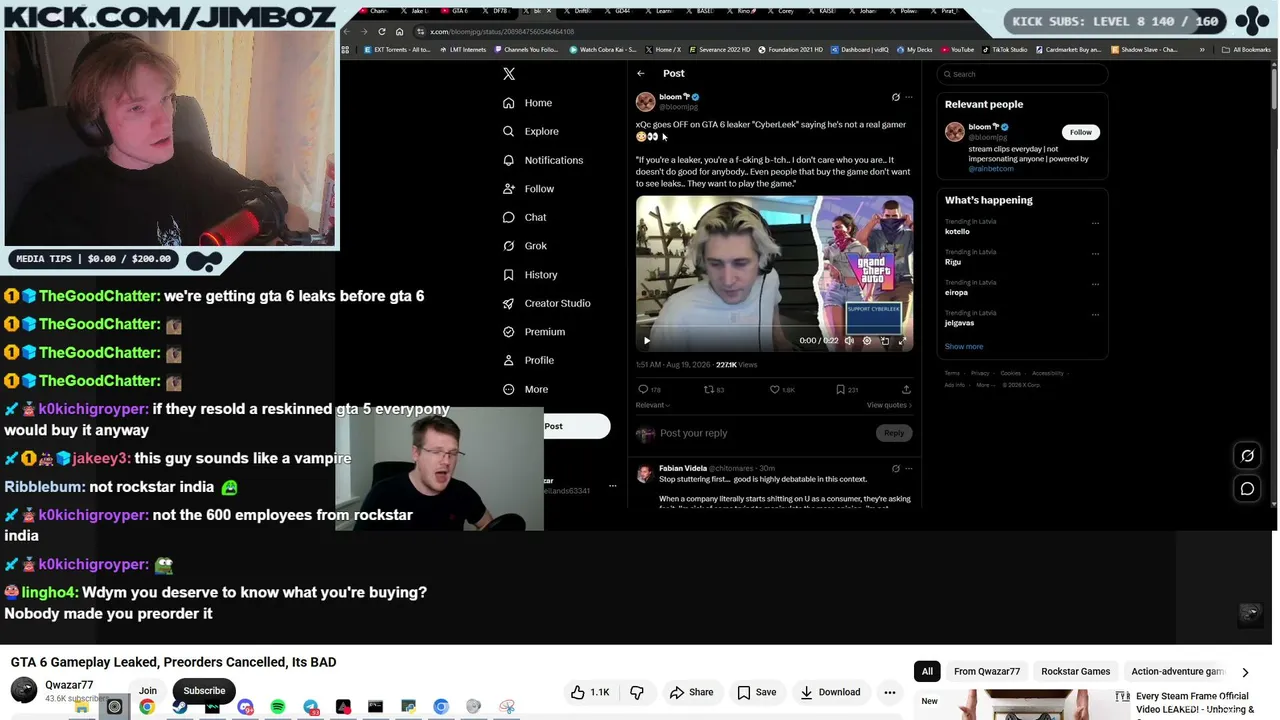Click the browser home button

pos(399,32)
